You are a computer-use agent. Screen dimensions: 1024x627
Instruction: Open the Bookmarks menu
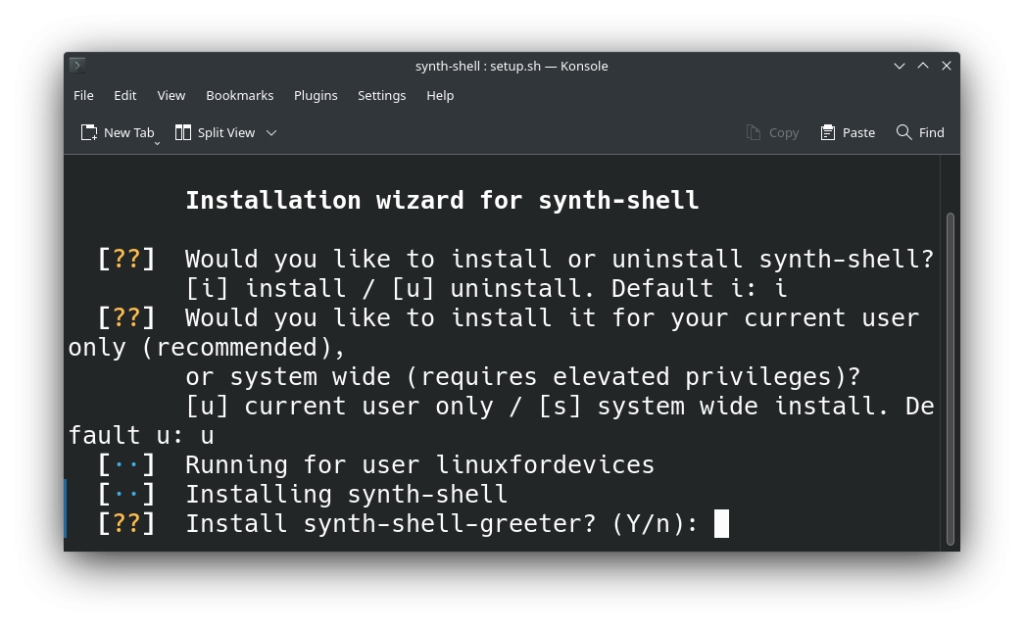click(240, 95)
